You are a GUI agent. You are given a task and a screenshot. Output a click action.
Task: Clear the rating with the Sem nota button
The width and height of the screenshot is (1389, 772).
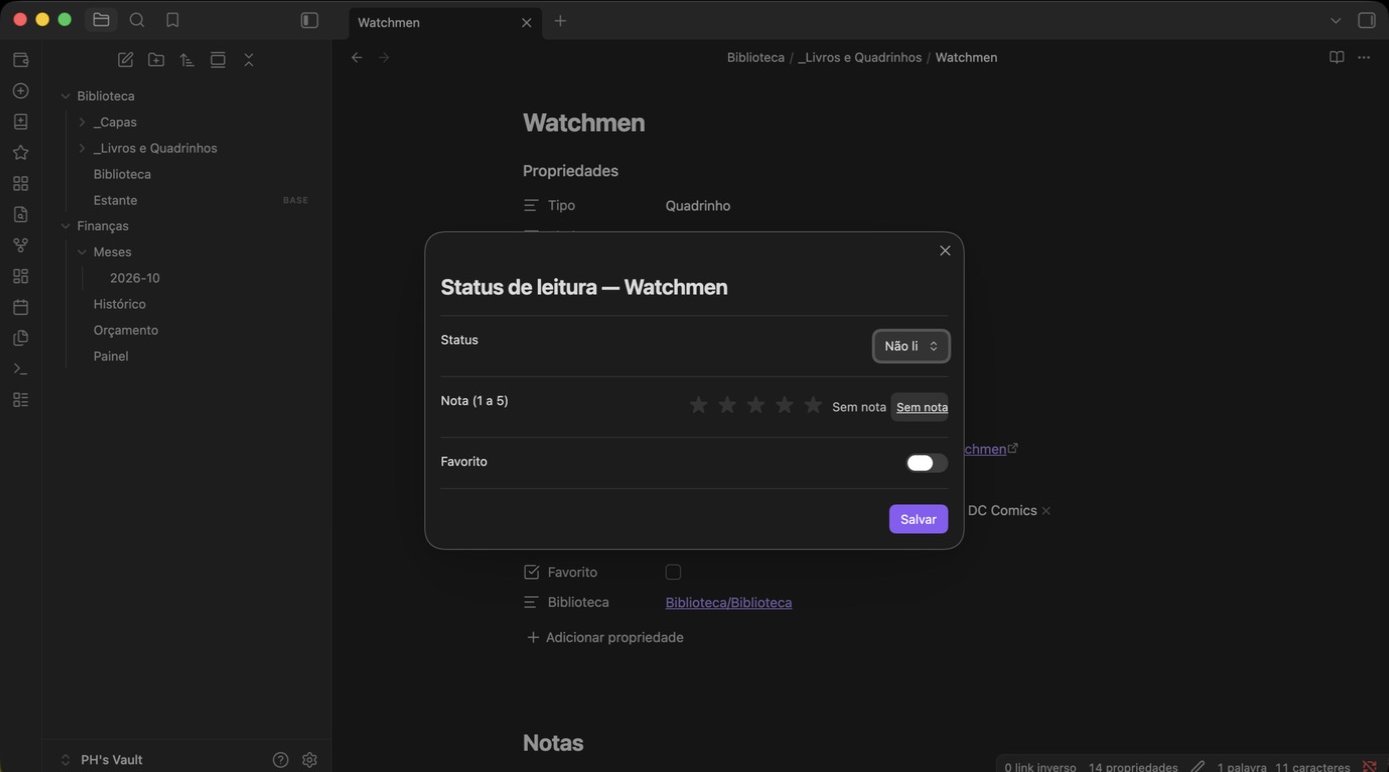point(920,407)
